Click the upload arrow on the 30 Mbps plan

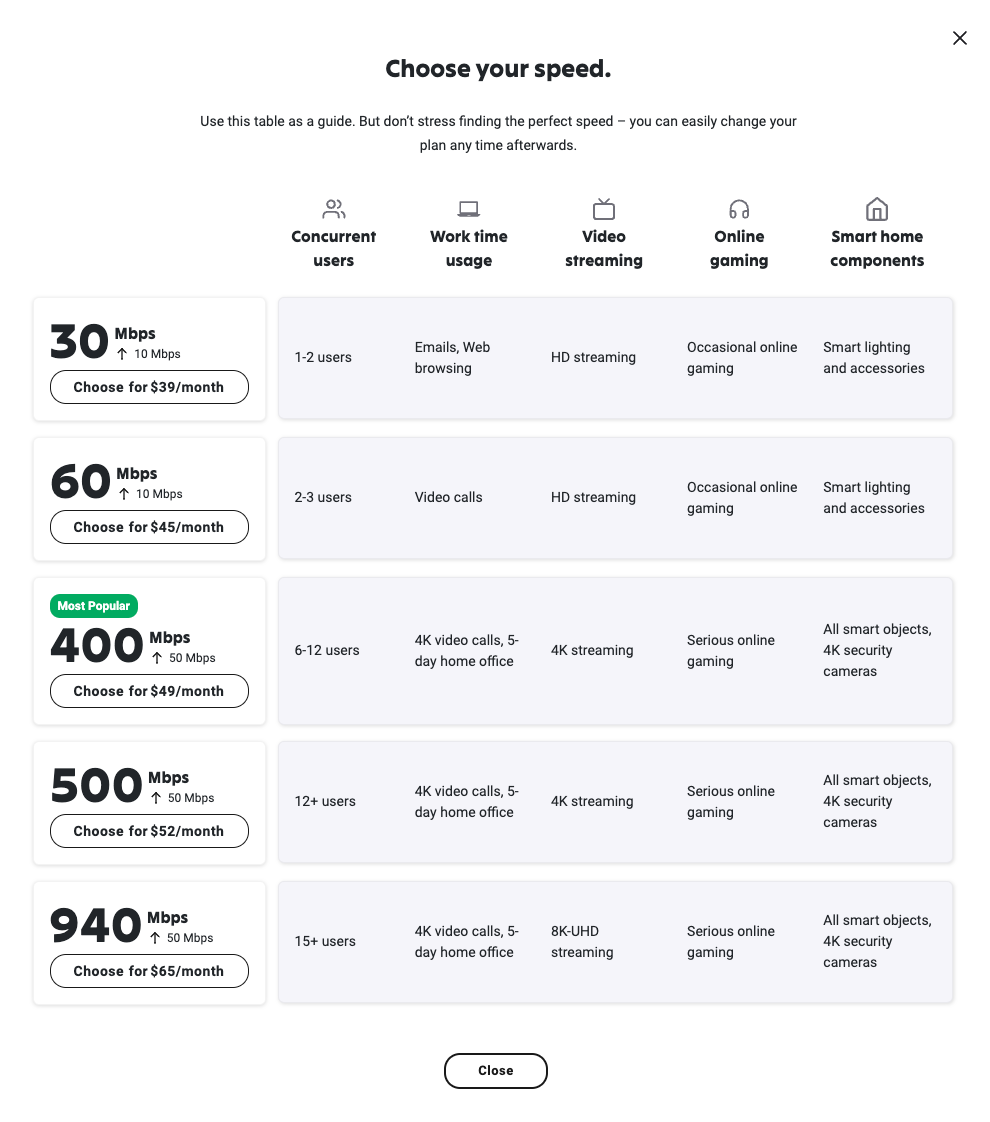point(122,354)
